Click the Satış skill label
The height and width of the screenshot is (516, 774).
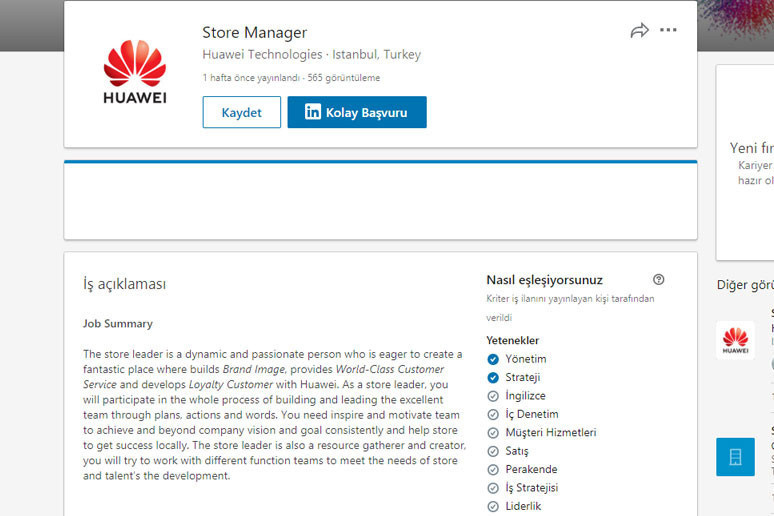[x=517, y=451]
